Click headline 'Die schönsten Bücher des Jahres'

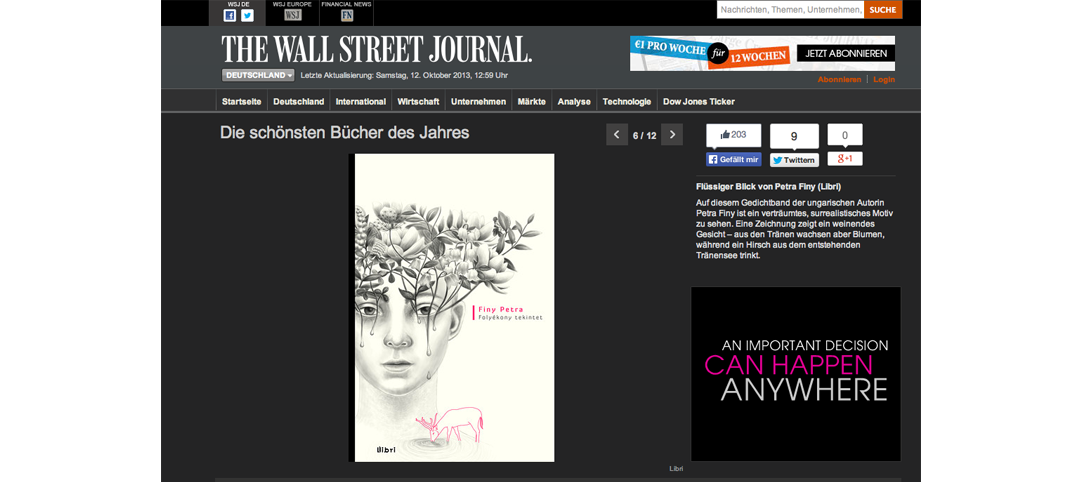(344, 133)
